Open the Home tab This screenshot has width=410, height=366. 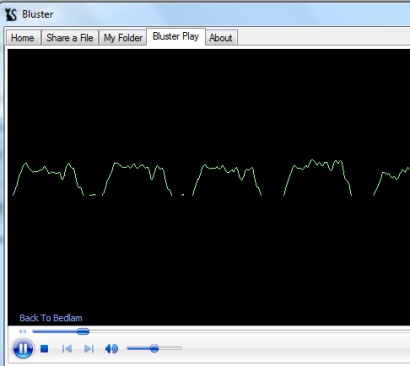23,38
